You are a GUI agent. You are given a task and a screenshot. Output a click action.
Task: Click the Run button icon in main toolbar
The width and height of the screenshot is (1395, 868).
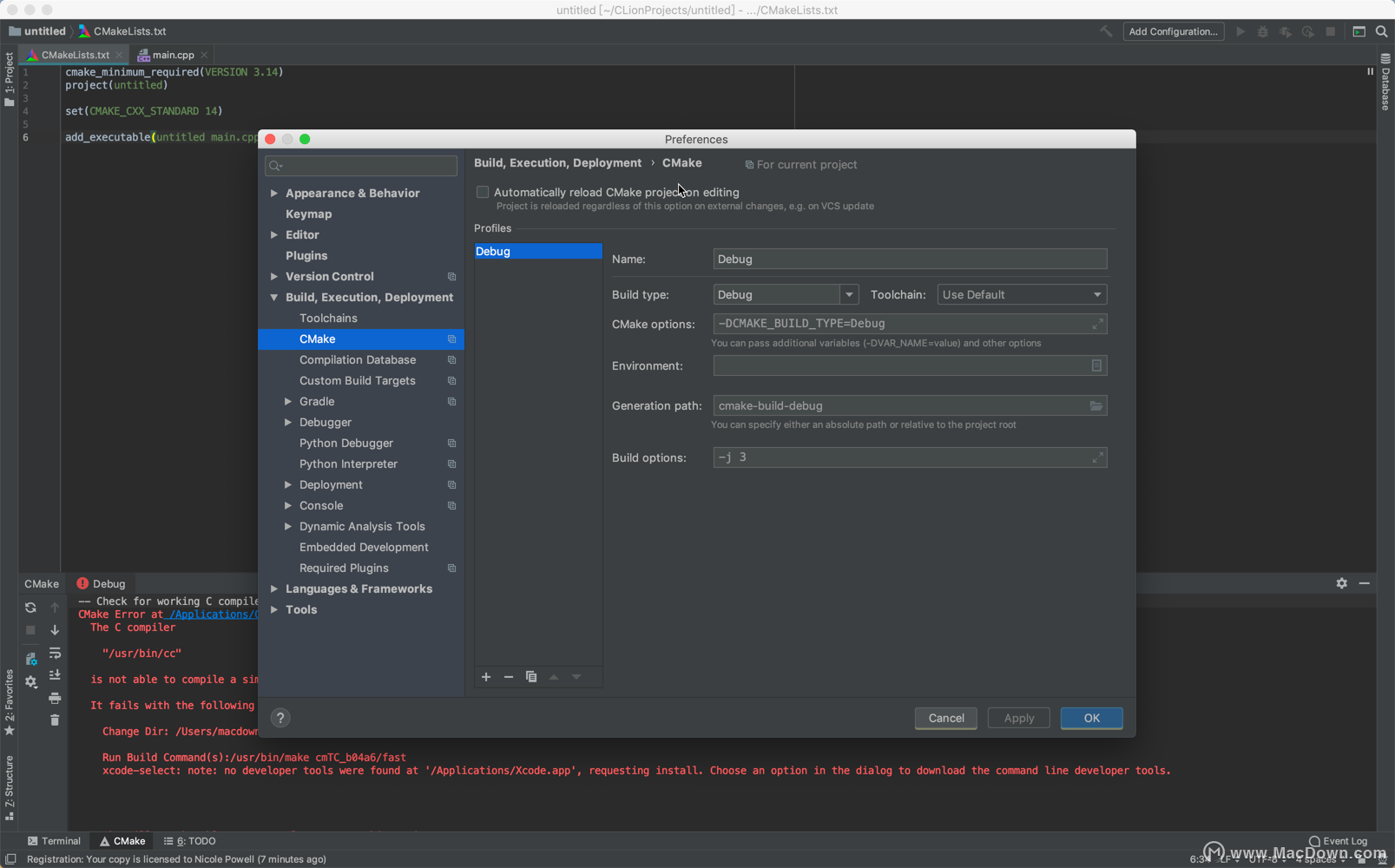click(1240, 31)
